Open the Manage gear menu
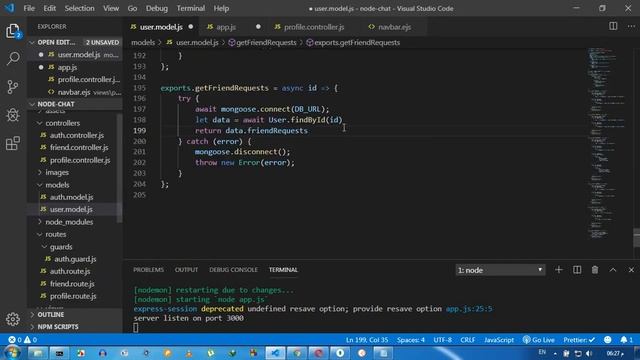Viewport: 640px width, 360px height. pyautogui.click(x=13, y=319)
